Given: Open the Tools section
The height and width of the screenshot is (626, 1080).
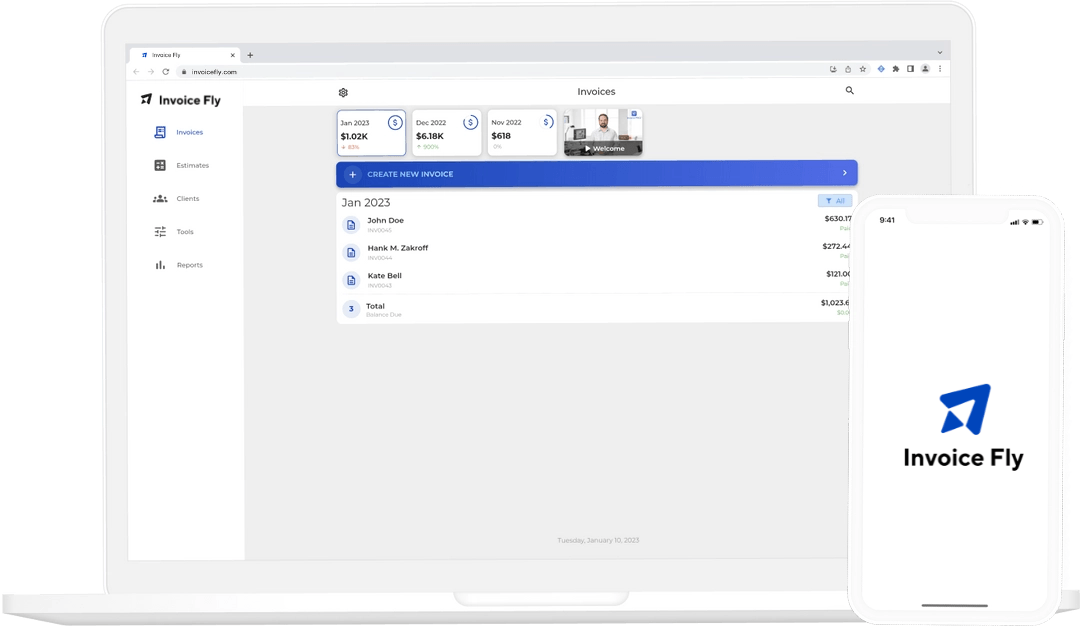Looking at the screenshot, I should 184,231.
